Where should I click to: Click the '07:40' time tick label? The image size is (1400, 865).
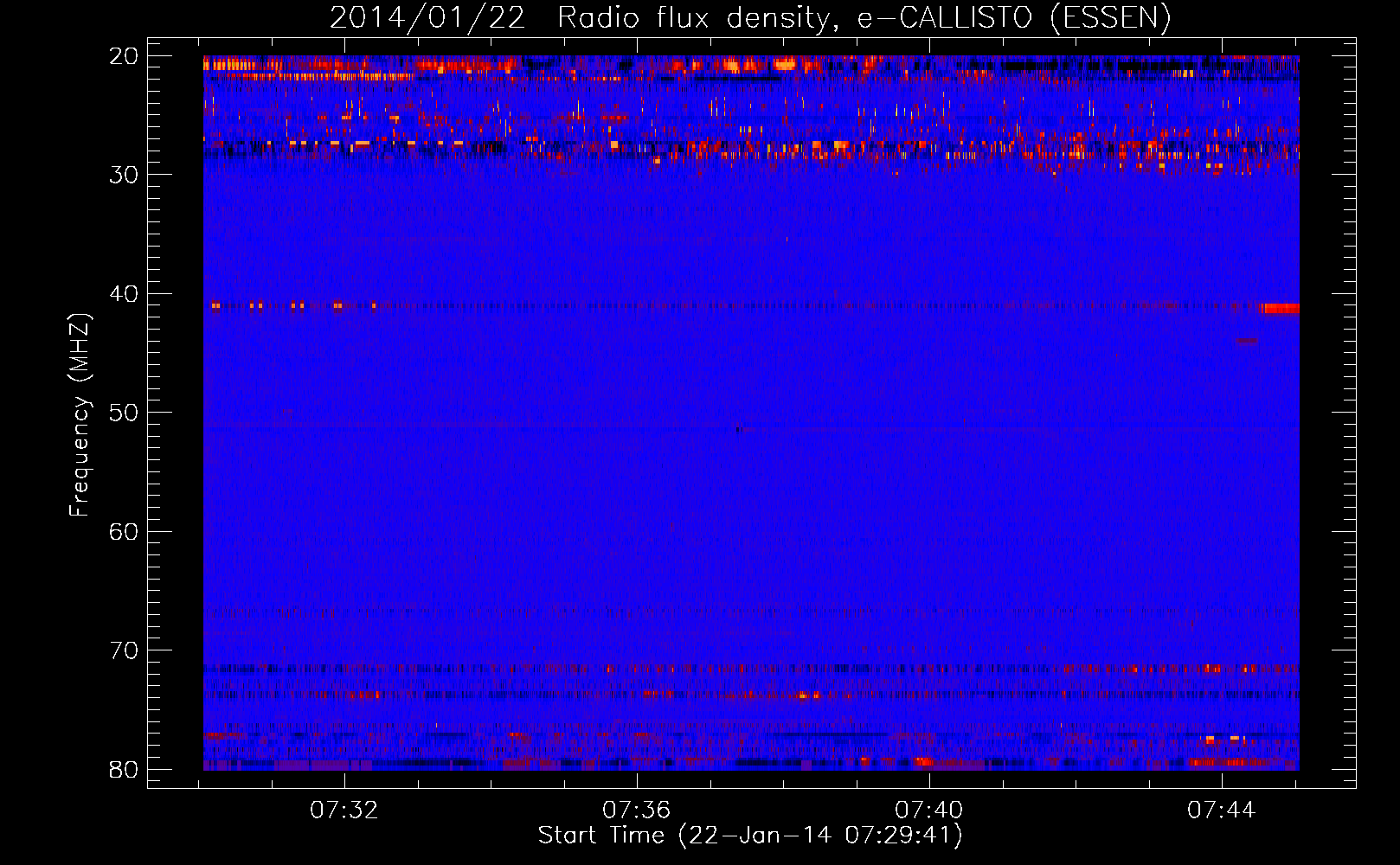click(929, 811)
